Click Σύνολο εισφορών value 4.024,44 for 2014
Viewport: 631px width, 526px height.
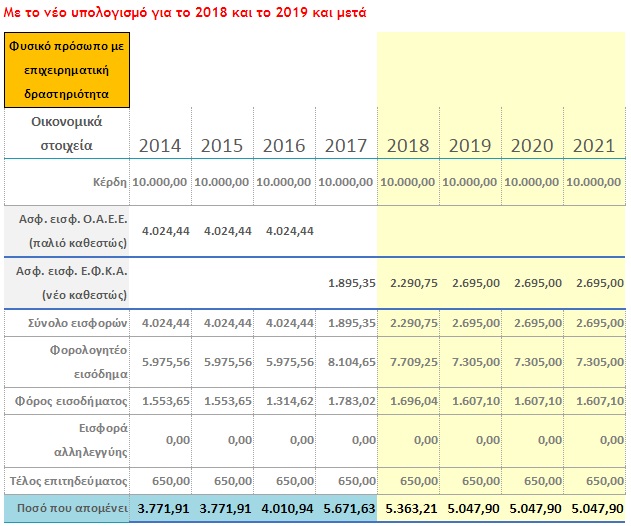(x=166, y=323)
